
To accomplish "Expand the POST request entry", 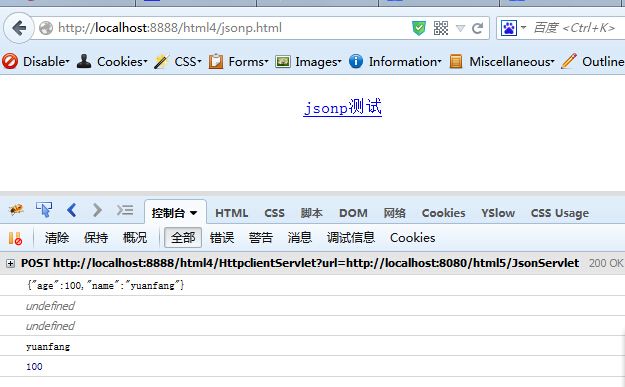I will pos(11,263).
